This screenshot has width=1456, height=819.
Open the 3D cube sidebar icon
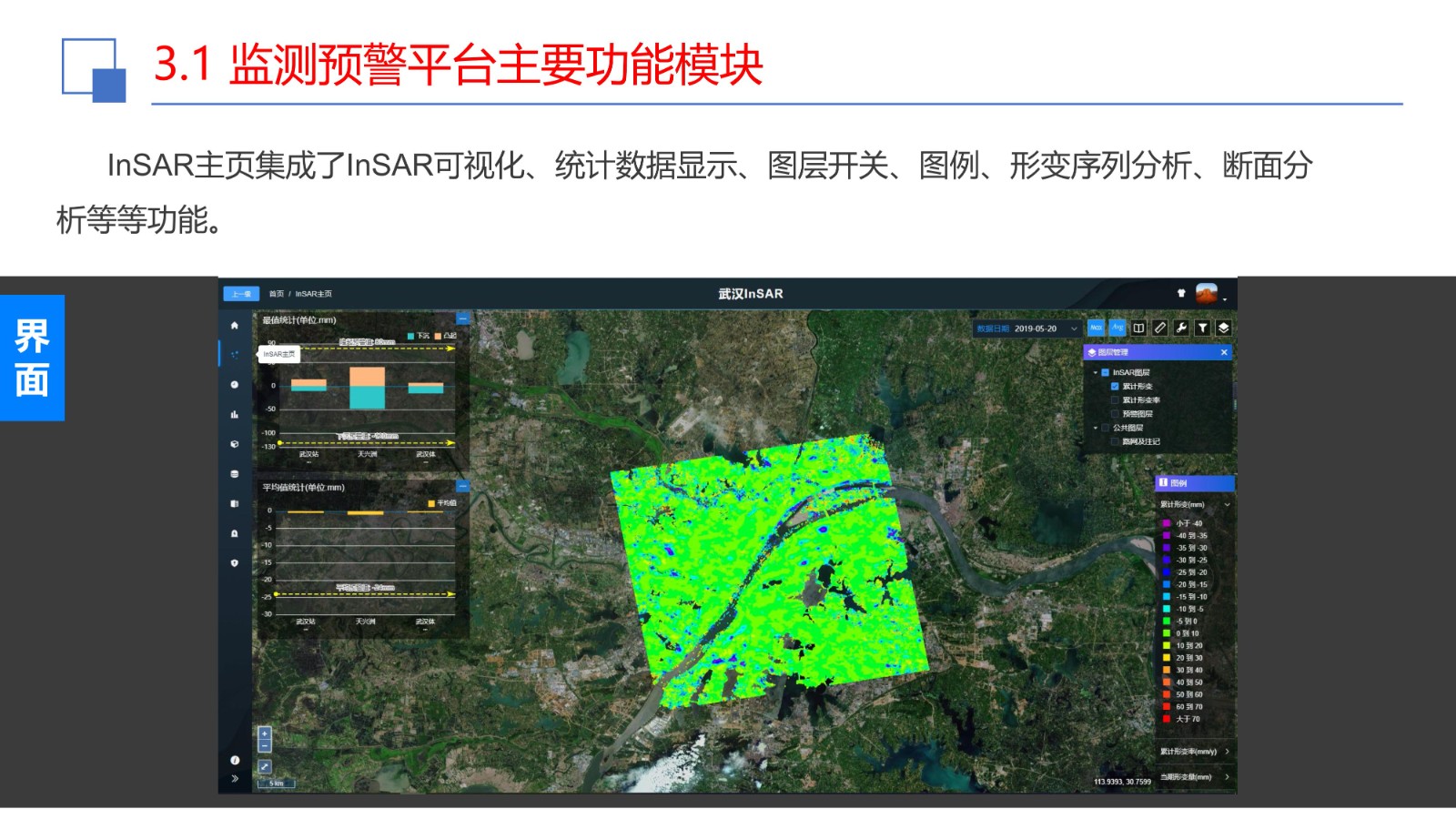(x=234, y=444)
